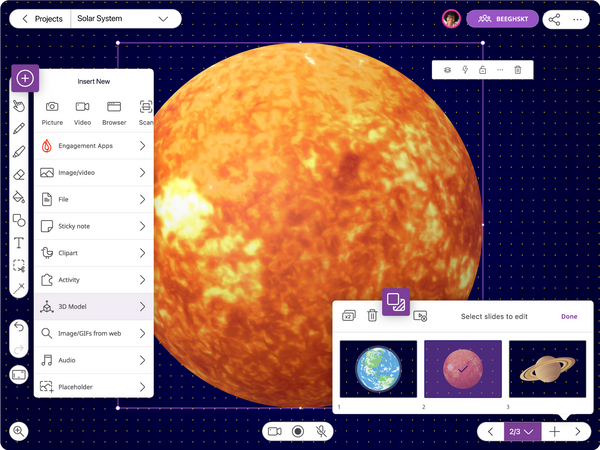
Task: Toggle the microphone mute button
Action: click(321, 431)
